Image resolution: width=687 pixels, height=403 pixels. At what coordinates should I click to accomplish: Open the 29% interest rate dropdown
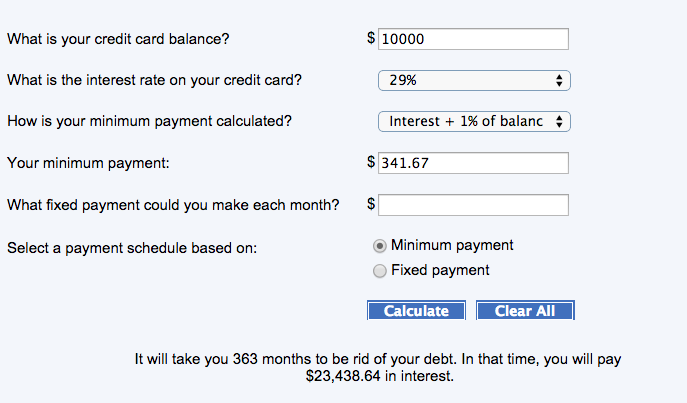pyautogui.click(x=473, y=80)
